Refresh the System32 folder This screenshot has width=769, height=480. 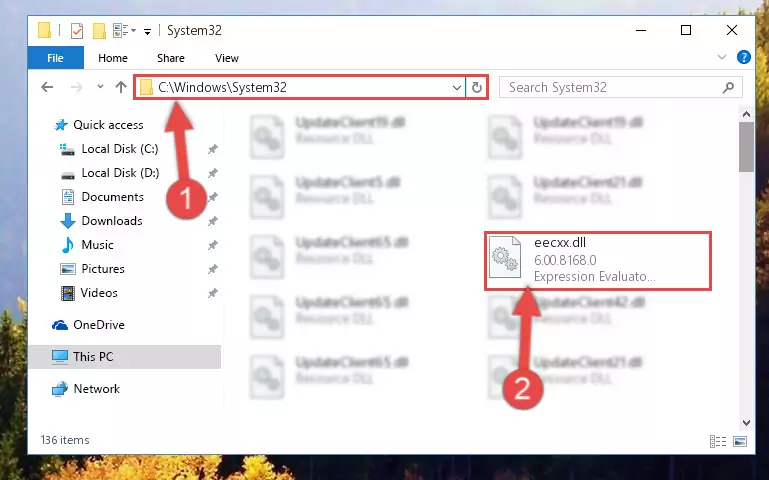477,88
